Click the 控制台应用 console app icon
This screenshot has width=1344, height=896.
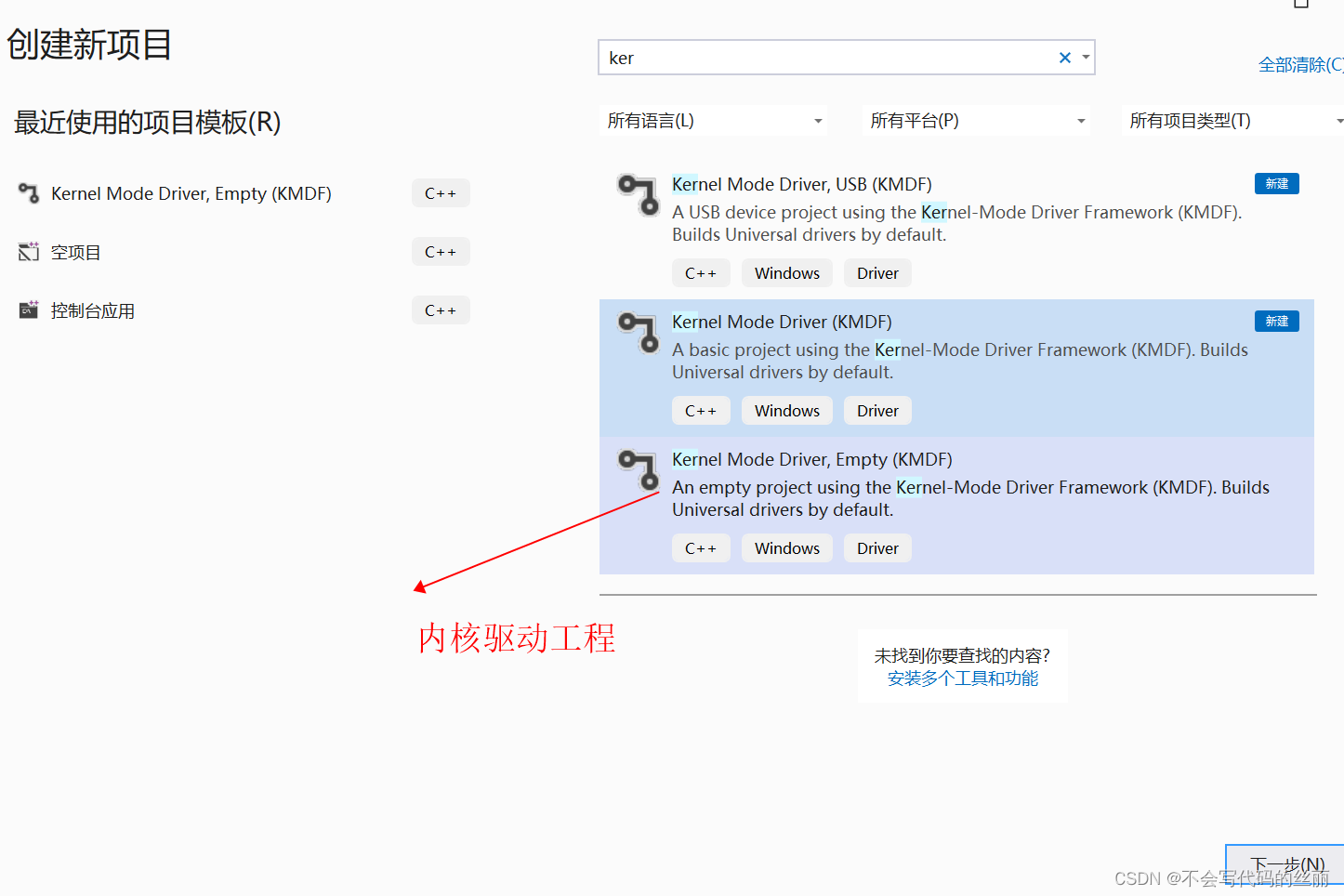click(x=29, y=310)
